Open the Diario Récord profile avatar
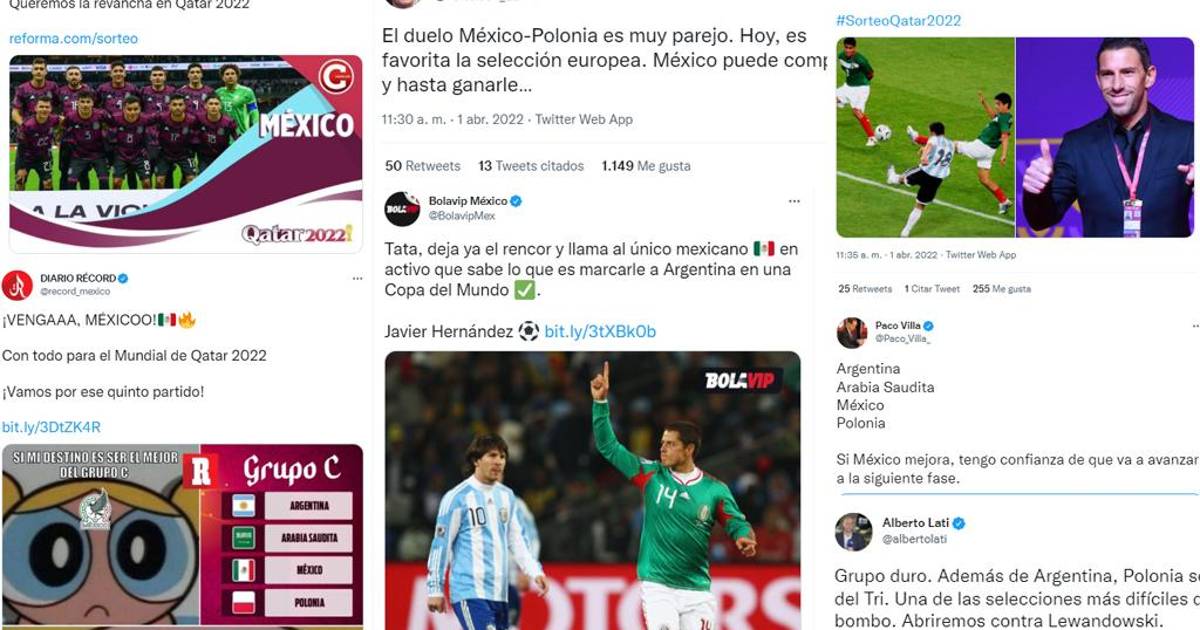Screen dimensions: 1200x630 point(17,285)
